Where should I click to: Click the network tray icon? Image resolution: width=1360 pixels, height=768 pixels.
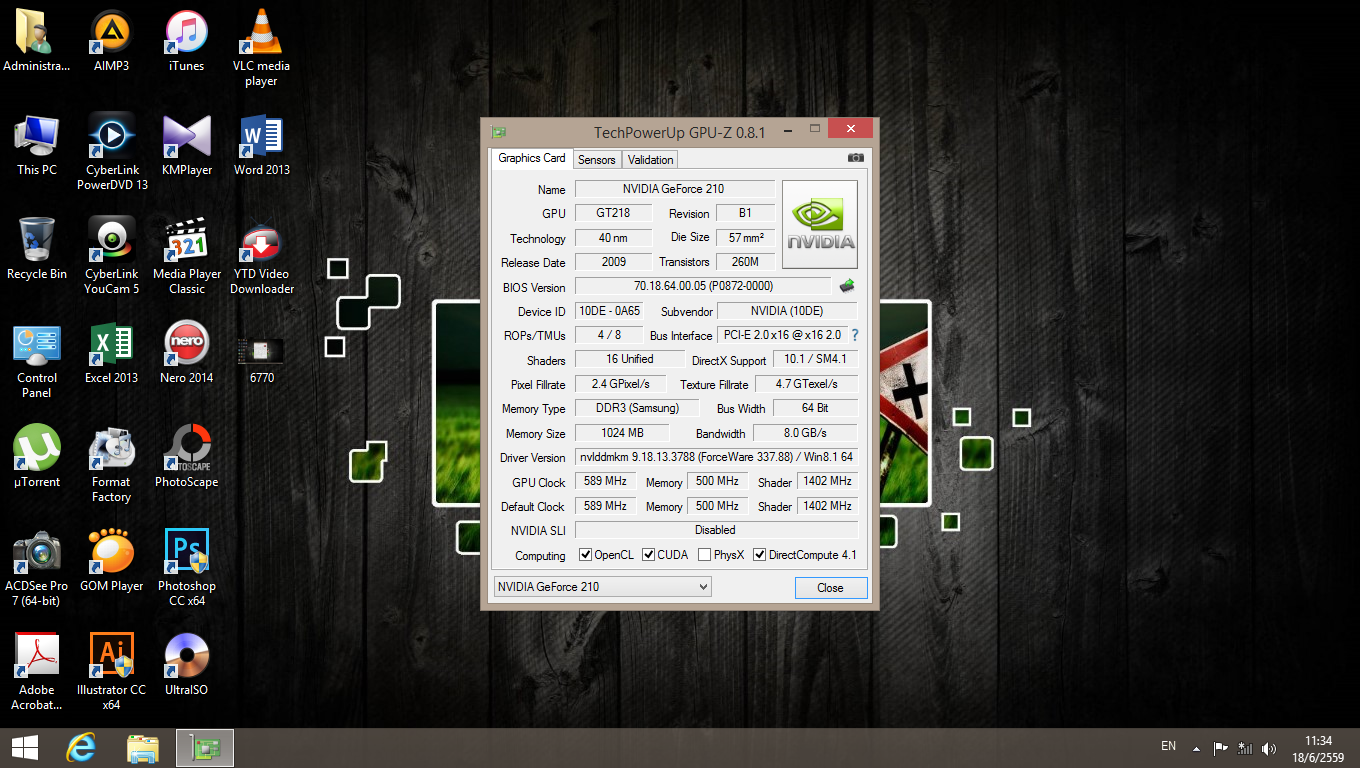(x=1246, y=748)
